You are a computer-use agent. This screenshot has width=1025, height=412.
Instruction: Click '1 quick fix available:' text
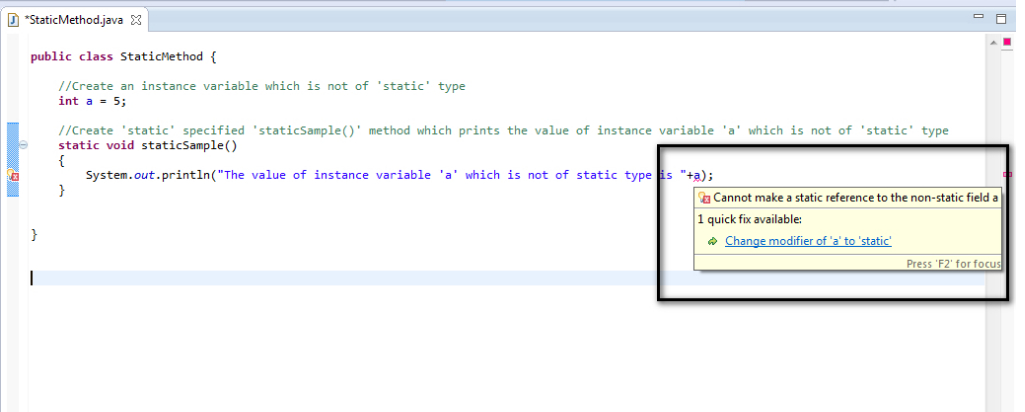(750, 219)
